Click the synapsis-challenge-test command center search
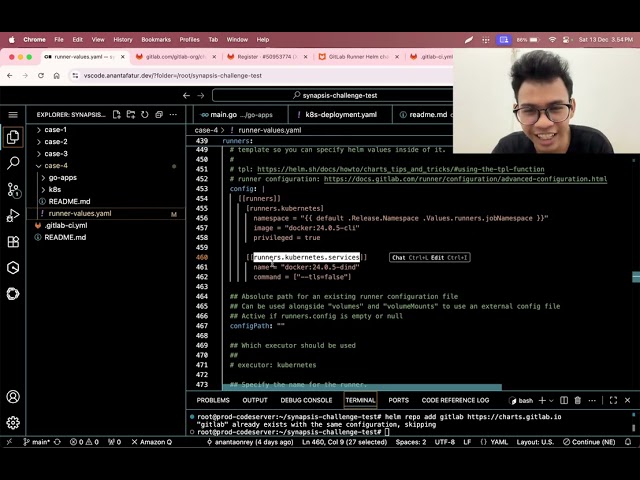The height and width of the screenshot is (480, 640). [333, 96]
